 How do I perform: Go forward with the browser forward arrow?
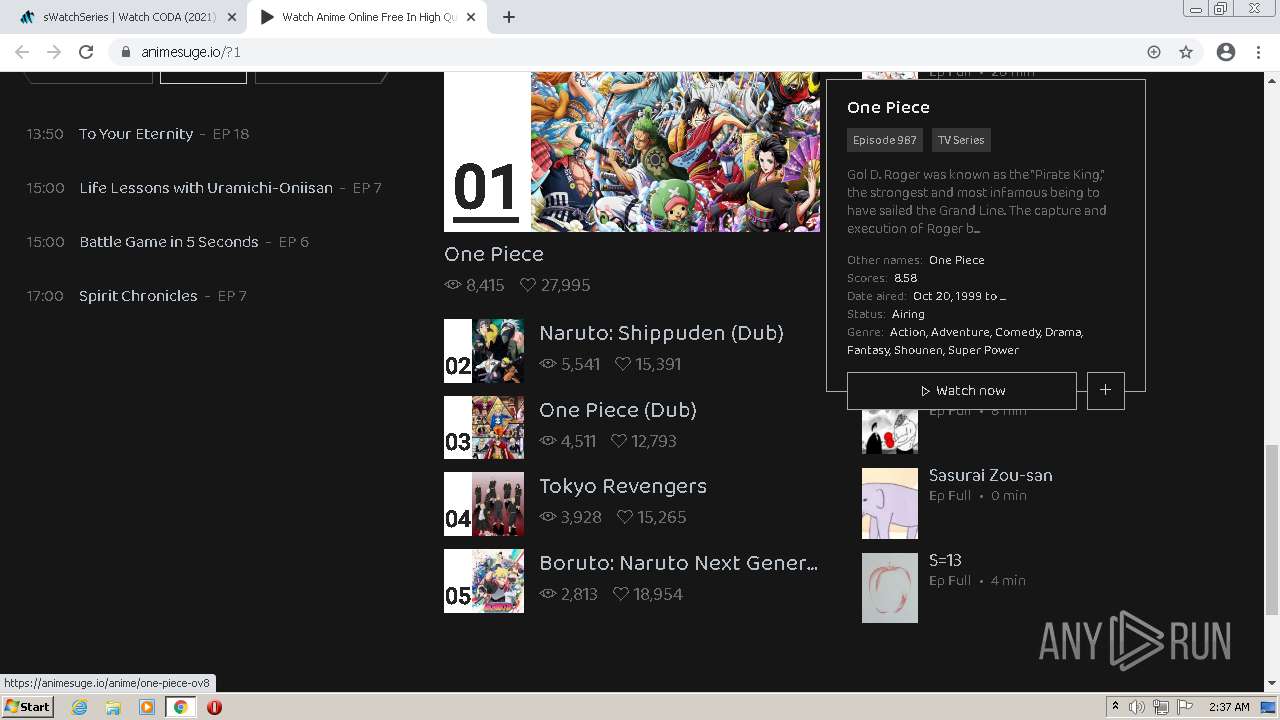tap(54, 52)
